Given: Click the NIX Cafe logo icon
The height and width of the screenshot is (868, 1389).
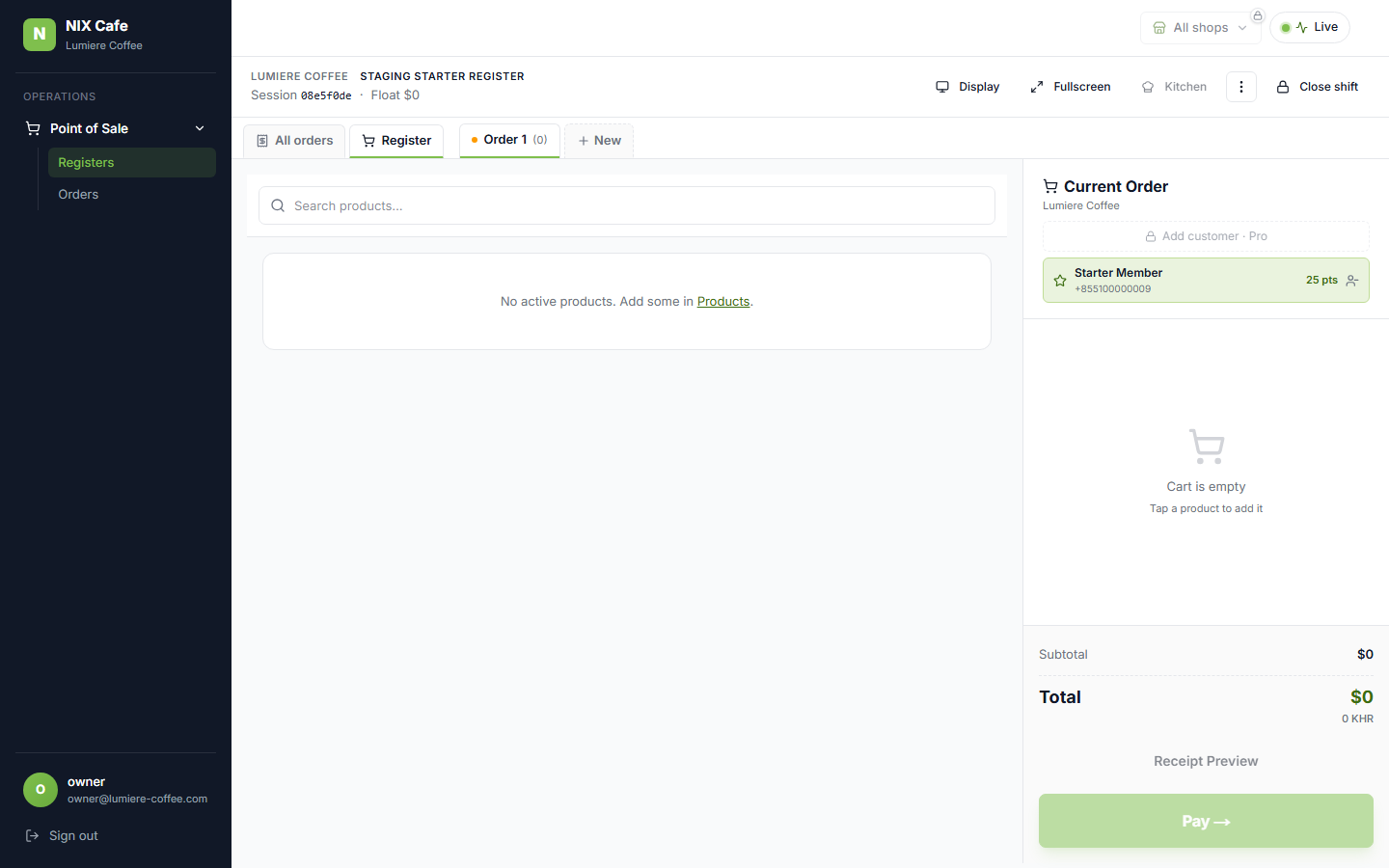Looking at the screenshot, I should 40,35.
